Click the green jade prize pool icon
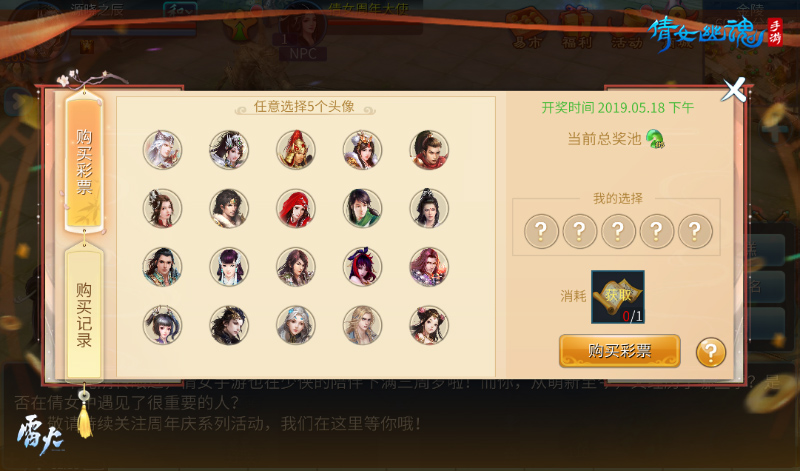The width and height of the screenshot is (800, 471). pyautogui.click(x=655, y=138)
